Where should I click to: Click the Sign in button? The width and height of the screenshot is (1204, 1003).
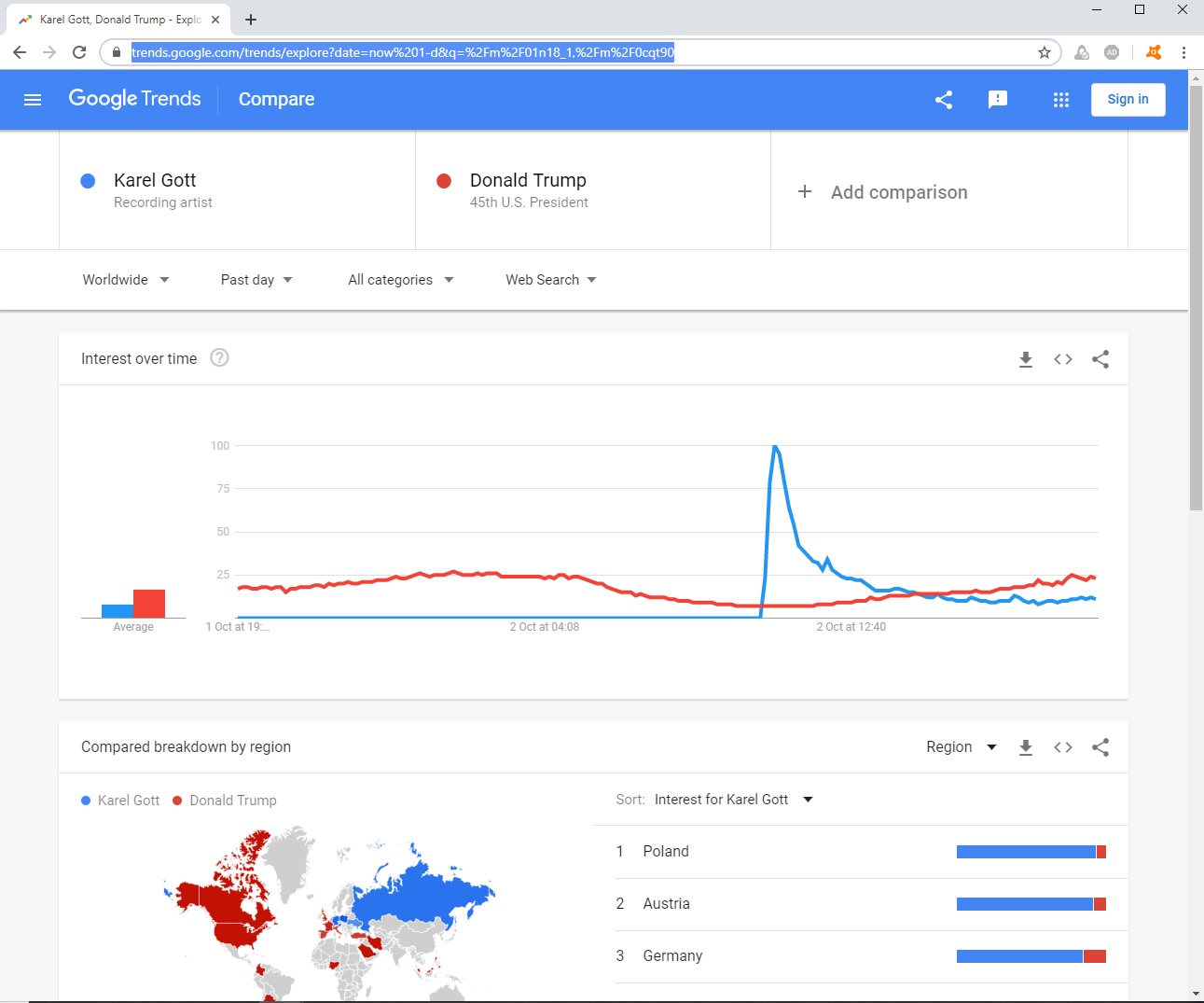tap(1128, 99)
